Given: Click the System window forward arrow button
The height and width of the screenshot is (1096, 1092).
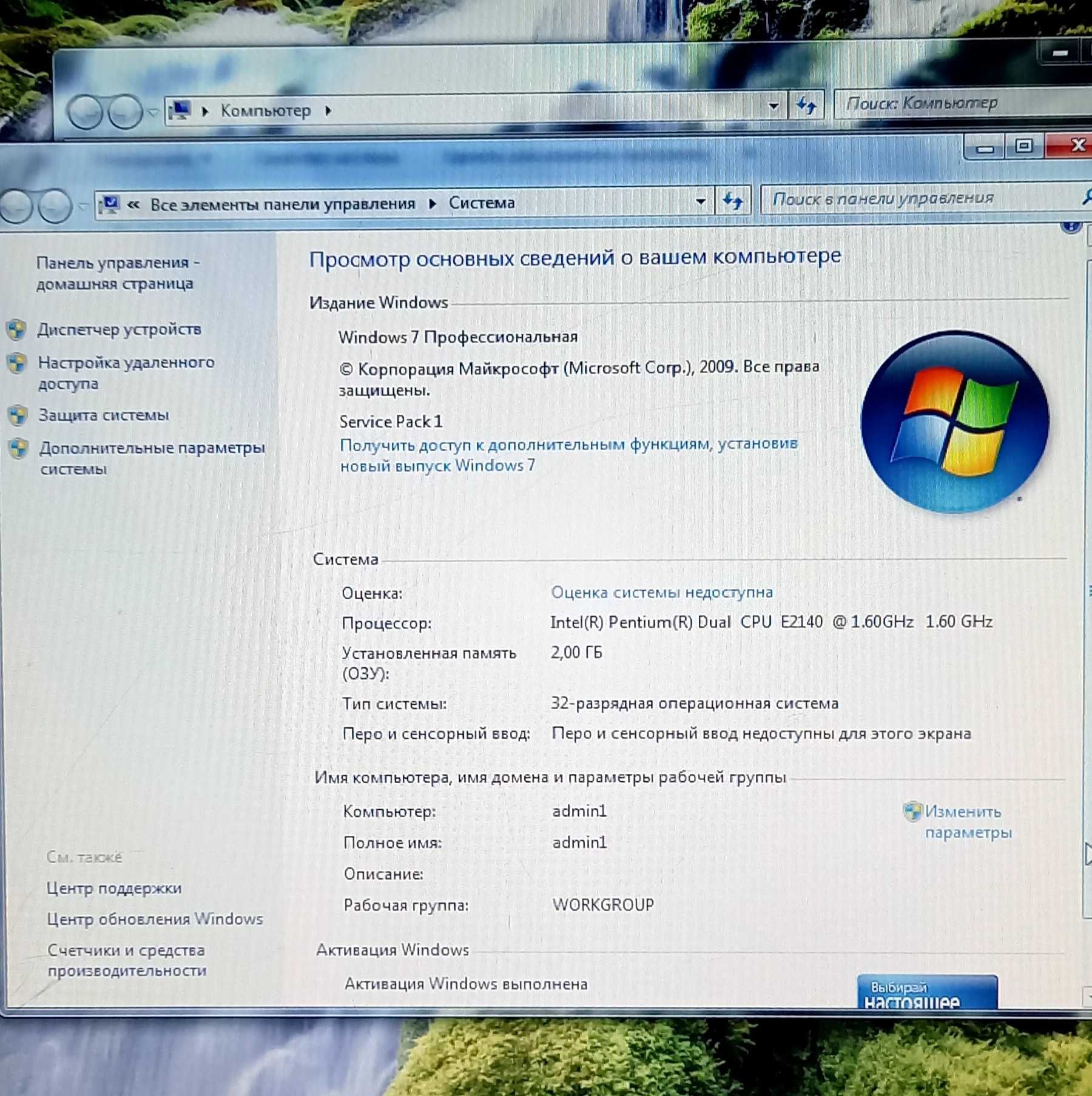Looking at the screenshot, I should (55, 206).
